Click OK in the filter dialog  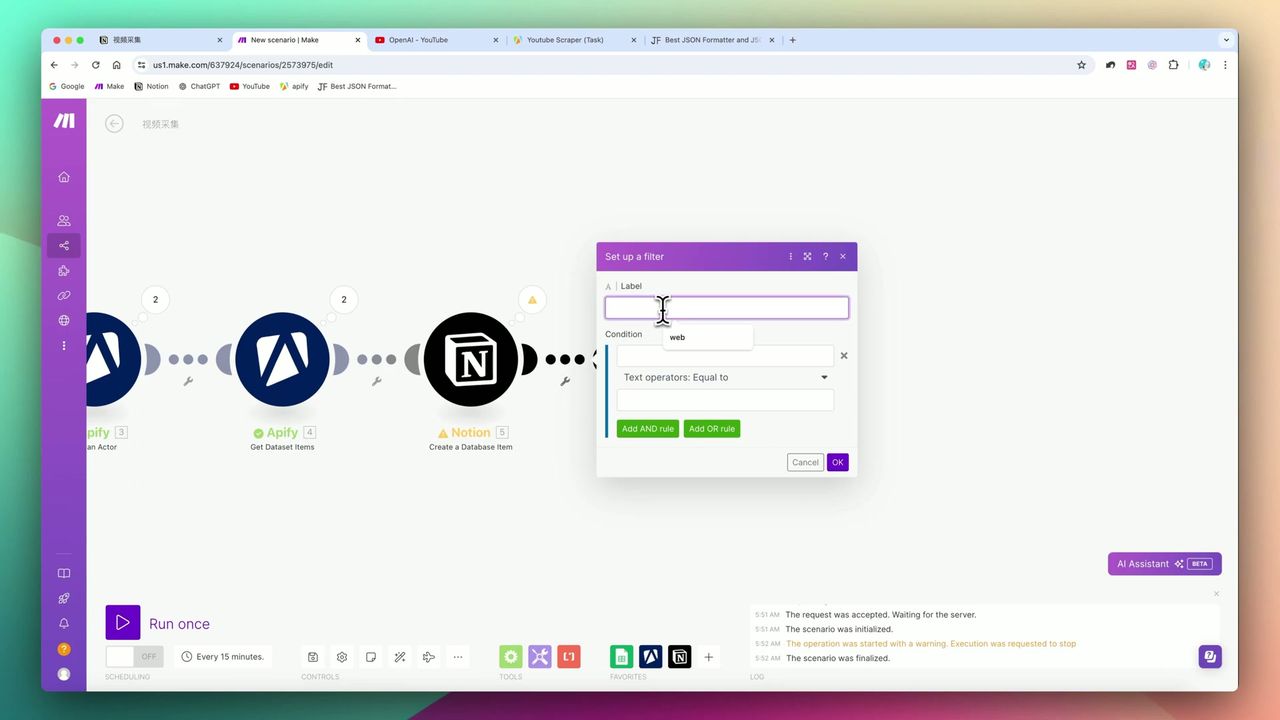[x=837, y=462]
